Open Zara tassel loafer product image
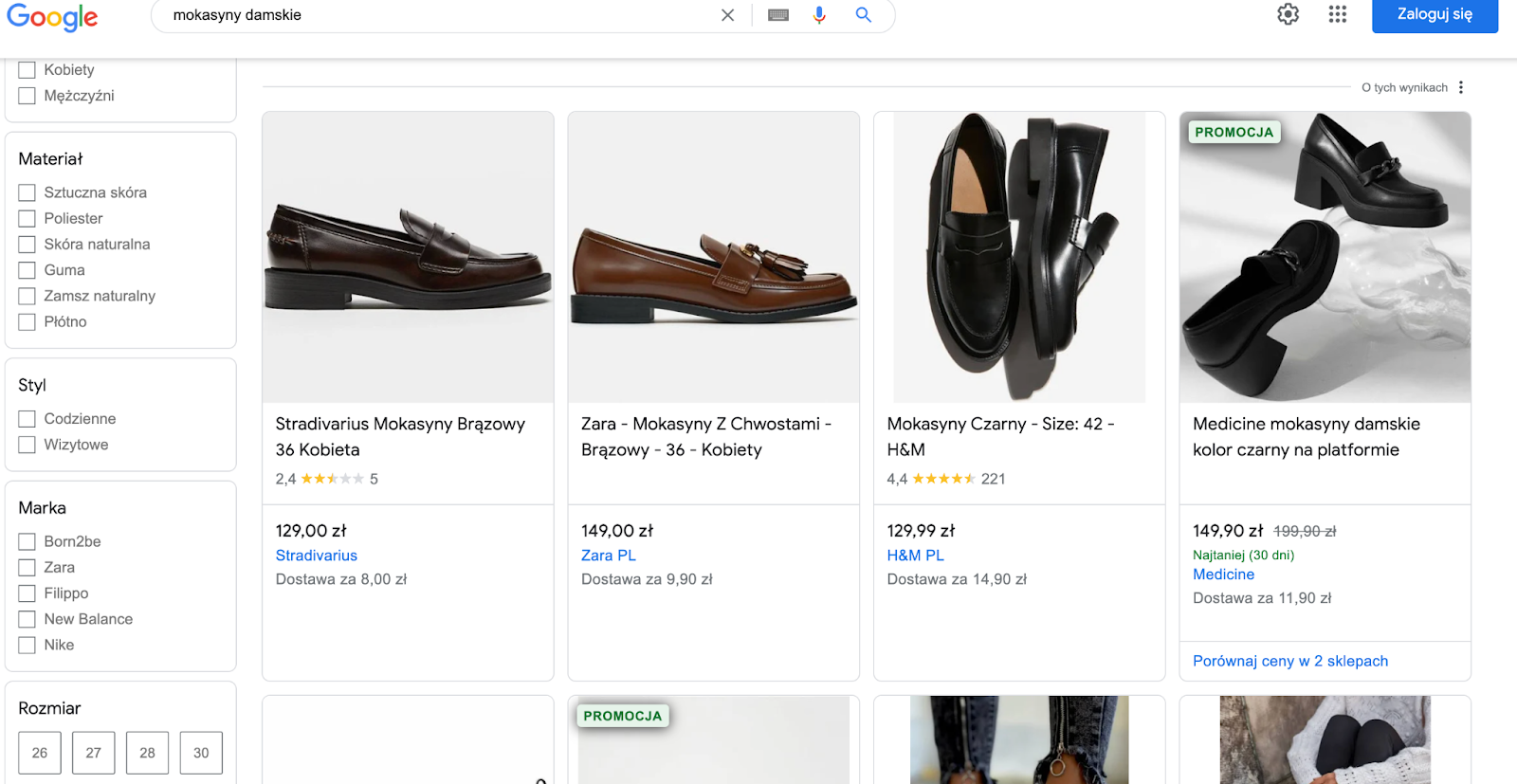1517x784 pixels. (714, 257)
